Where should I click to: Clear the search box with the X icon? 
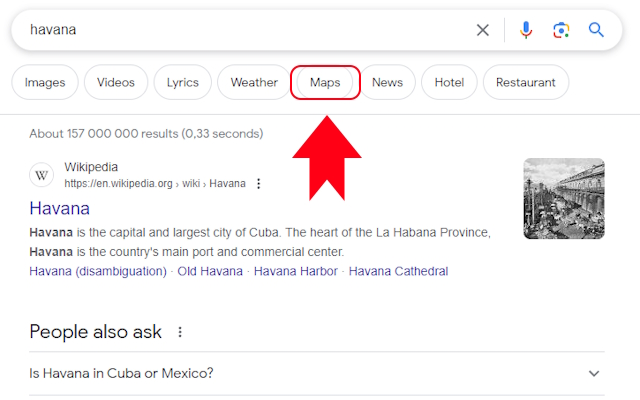tap(482, 30)
